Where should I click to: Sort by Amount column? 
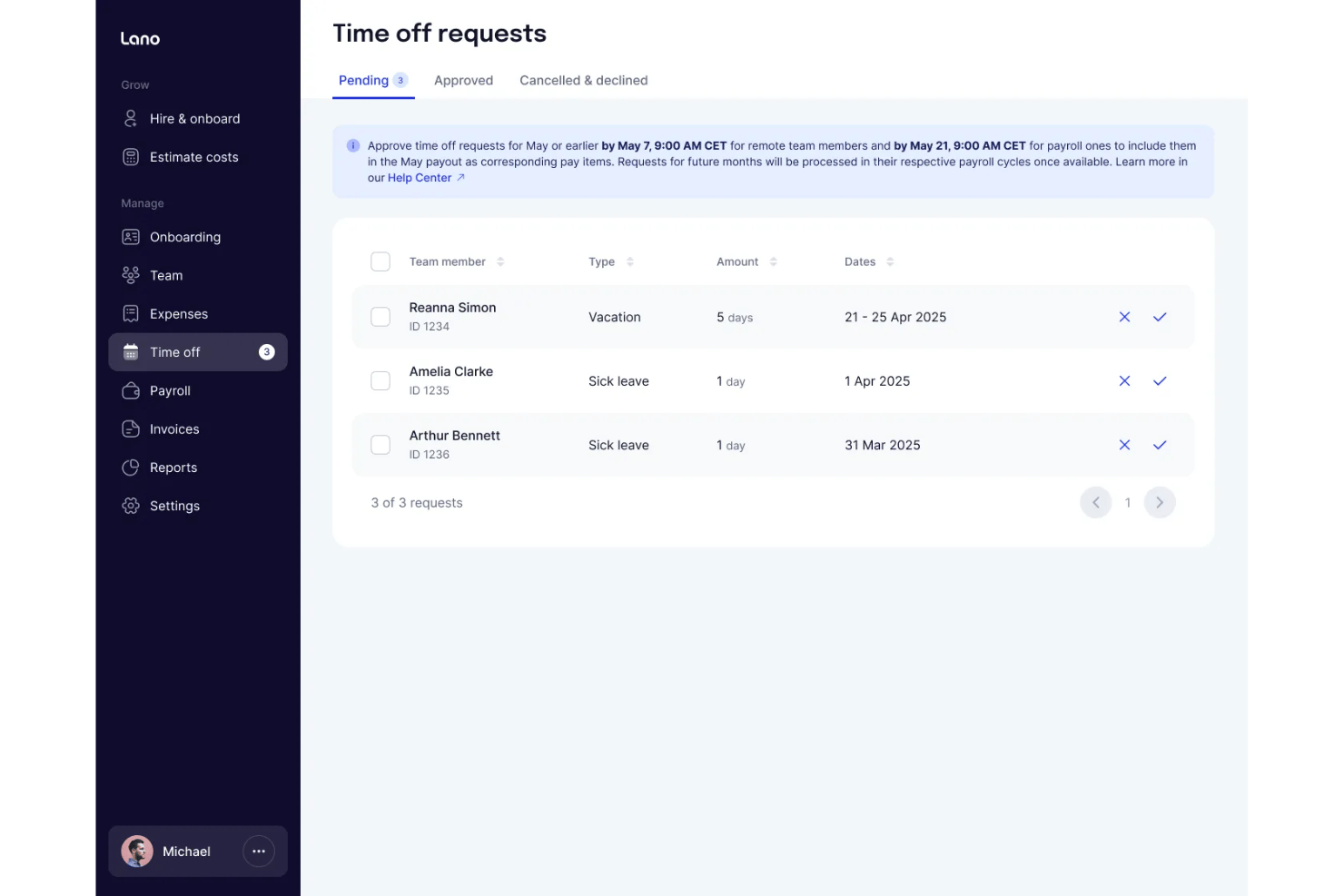tap(774, 261)
